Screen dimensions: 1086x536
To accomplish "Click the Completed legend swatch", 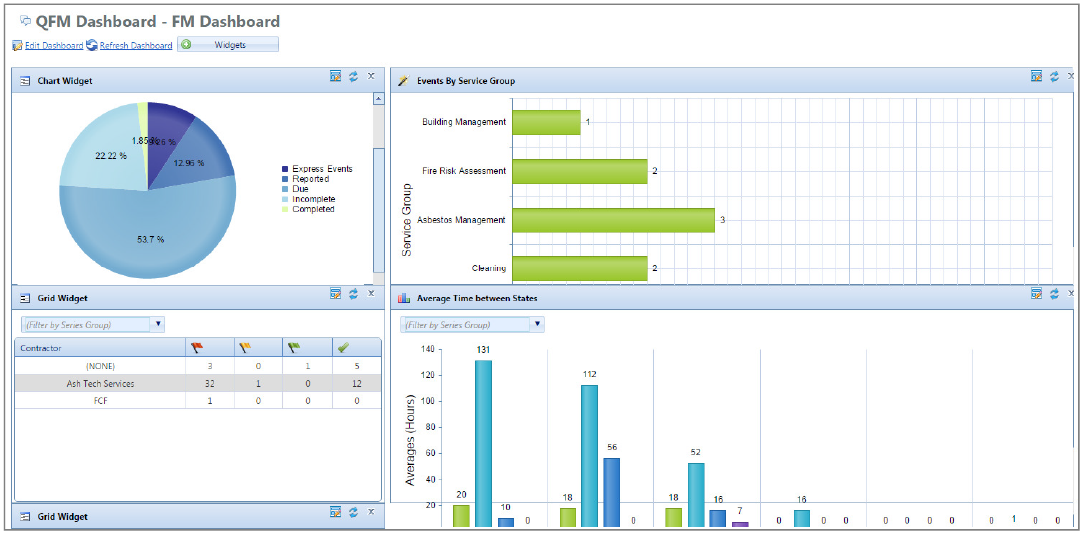I will [285, 208].
